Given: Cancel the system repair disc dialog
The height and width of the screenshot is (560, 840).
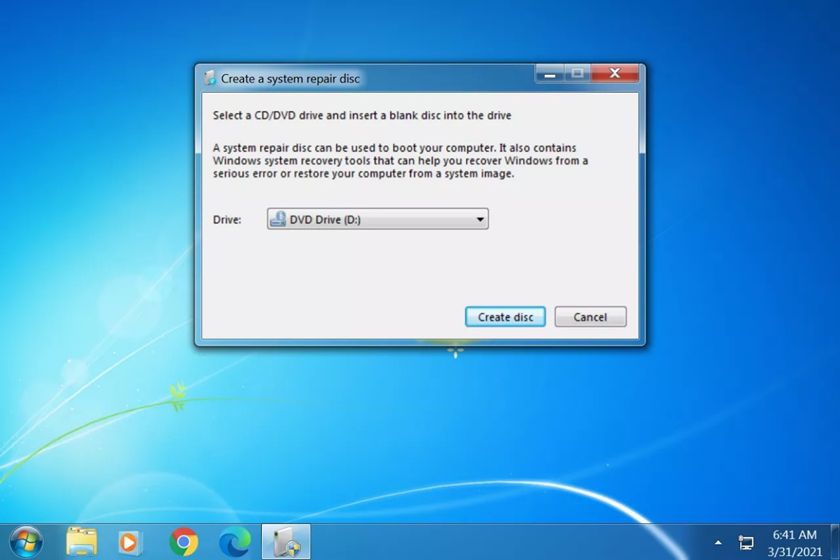Looking at the screenshot, I should (590, 317).
